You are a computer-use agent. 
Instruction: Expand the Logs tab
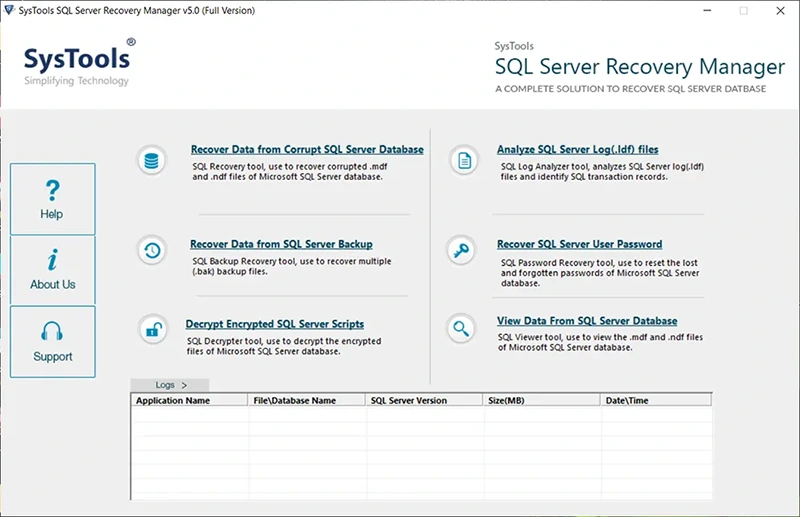coord(170,385)
